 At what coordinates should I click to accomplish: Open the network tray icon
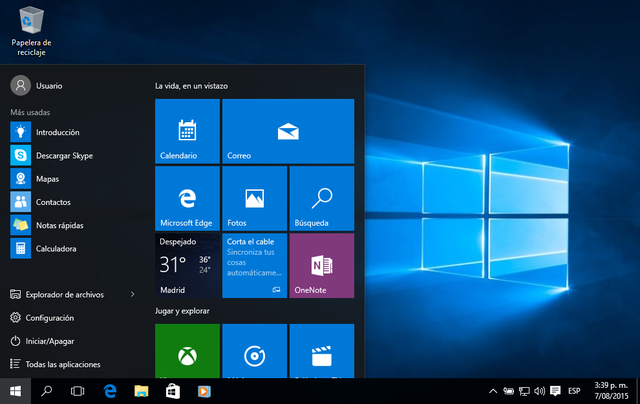(x=524, y=391)
